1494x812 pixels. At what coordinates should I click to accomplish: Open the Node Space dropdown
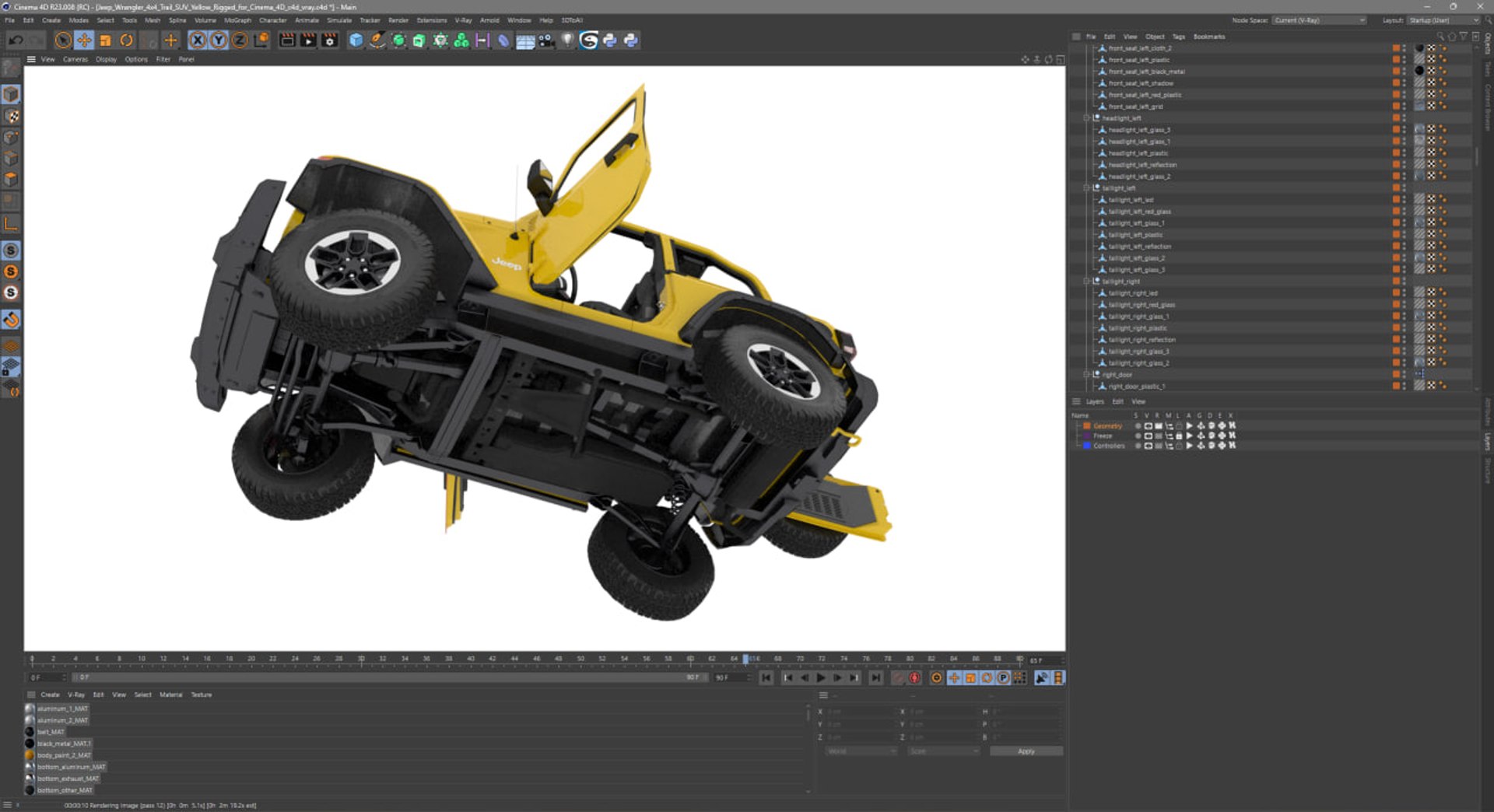click(x=1320, y=20)
